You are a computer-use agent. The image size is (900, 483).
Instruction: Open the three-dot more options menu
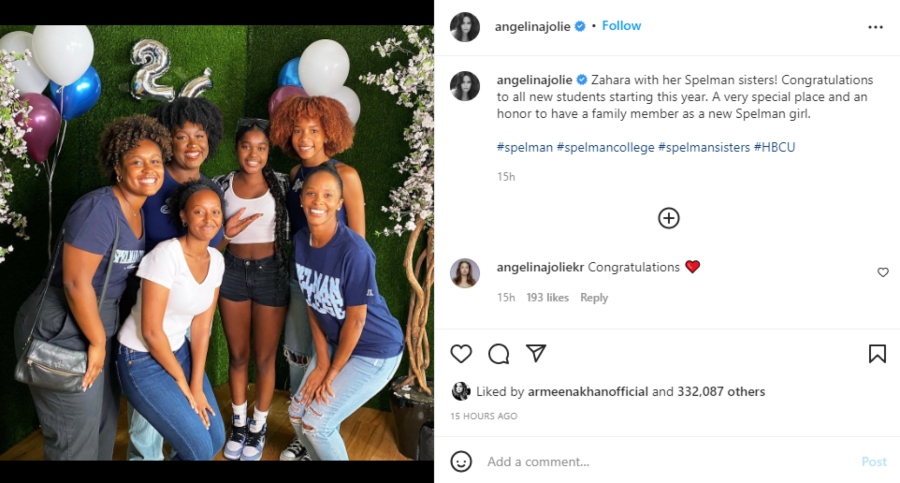pos(876,27)
